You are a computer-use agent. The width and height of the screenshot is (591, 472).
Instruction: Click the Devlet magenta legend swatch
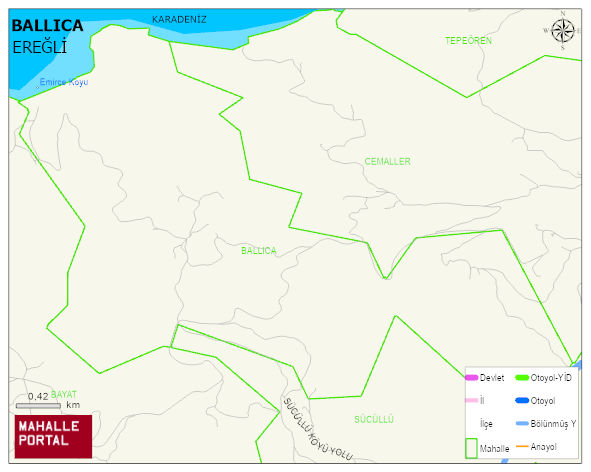coord(472,377)
